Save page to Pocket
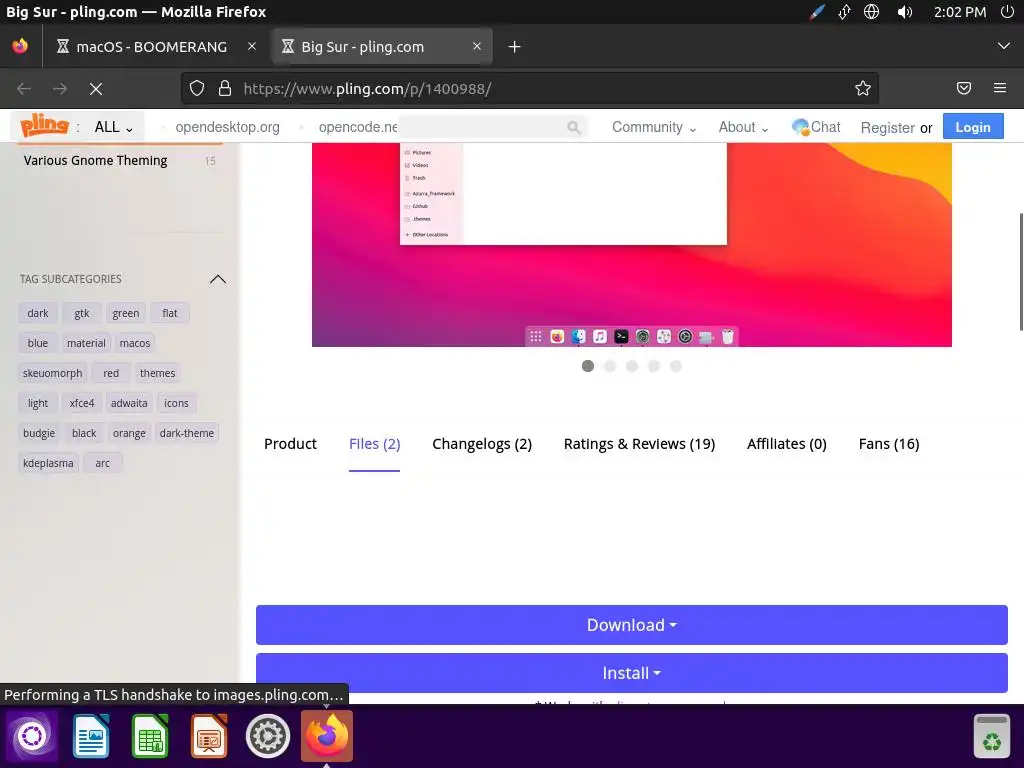The image size is (1024, 768). tap(964, 88)
